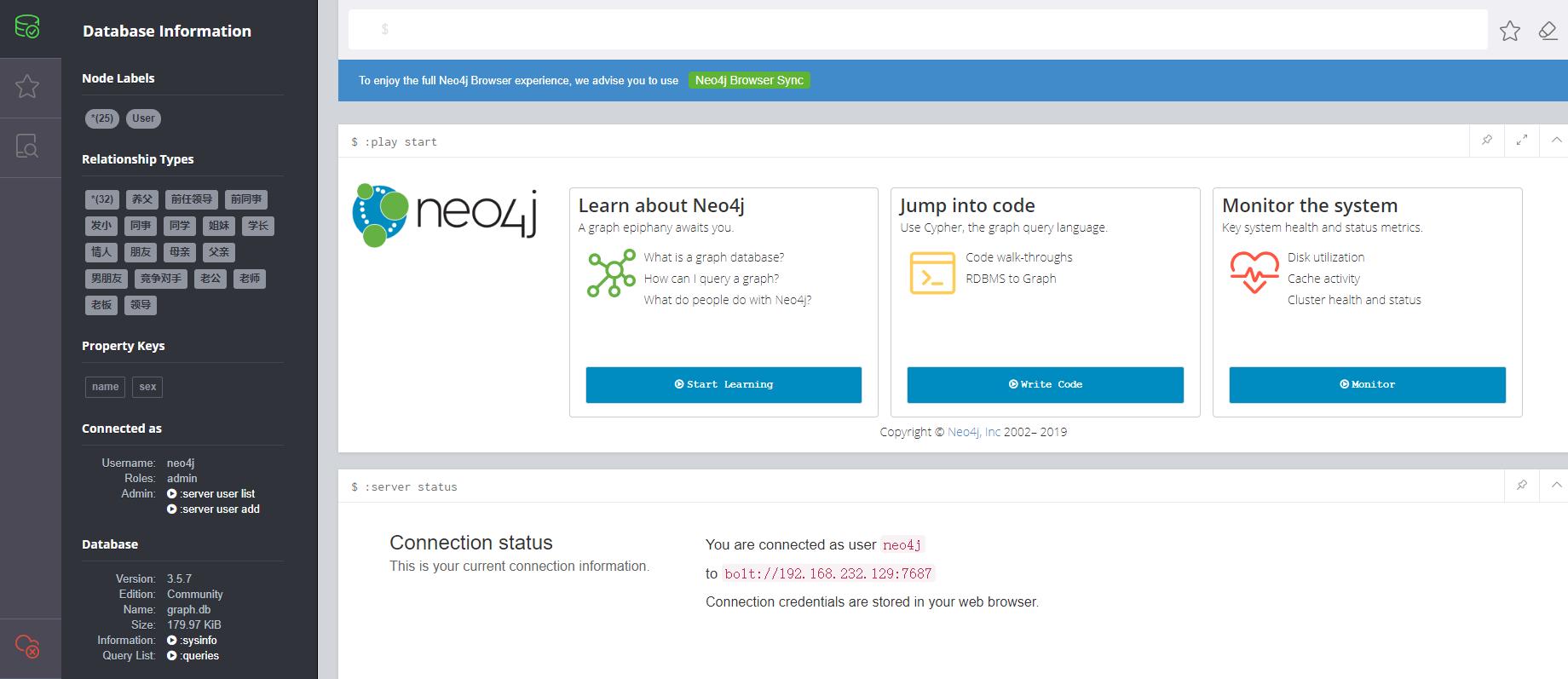Viewport: 1568px width, 679px height.
Task: Pin the :server status frame
Action: (1522, 486)
